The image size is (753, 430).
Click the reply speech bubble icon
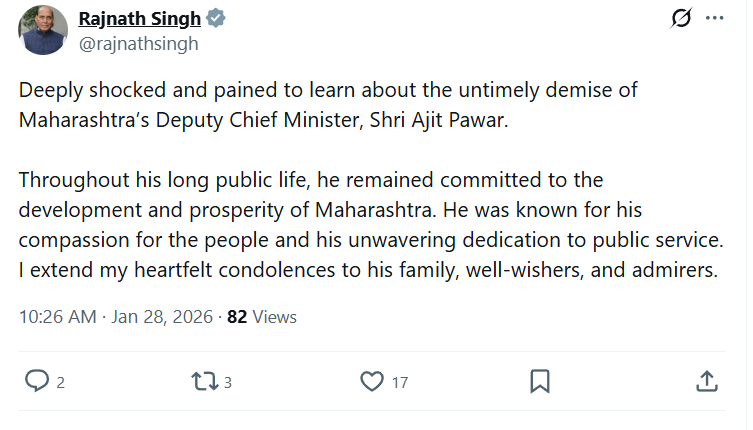37,381
